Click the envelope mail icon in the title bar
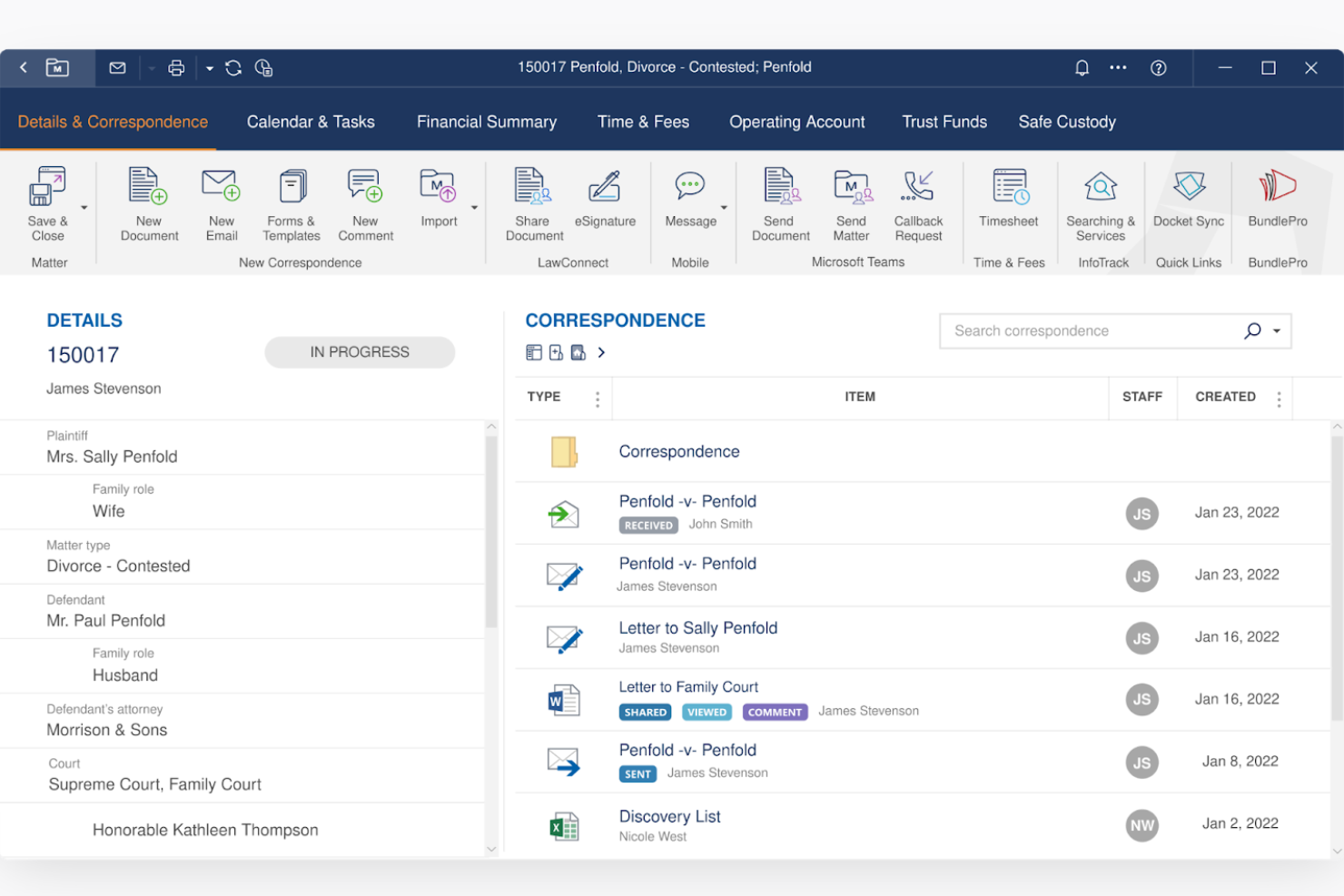The height and width of the screenshot is (896, 1344). 117,67
